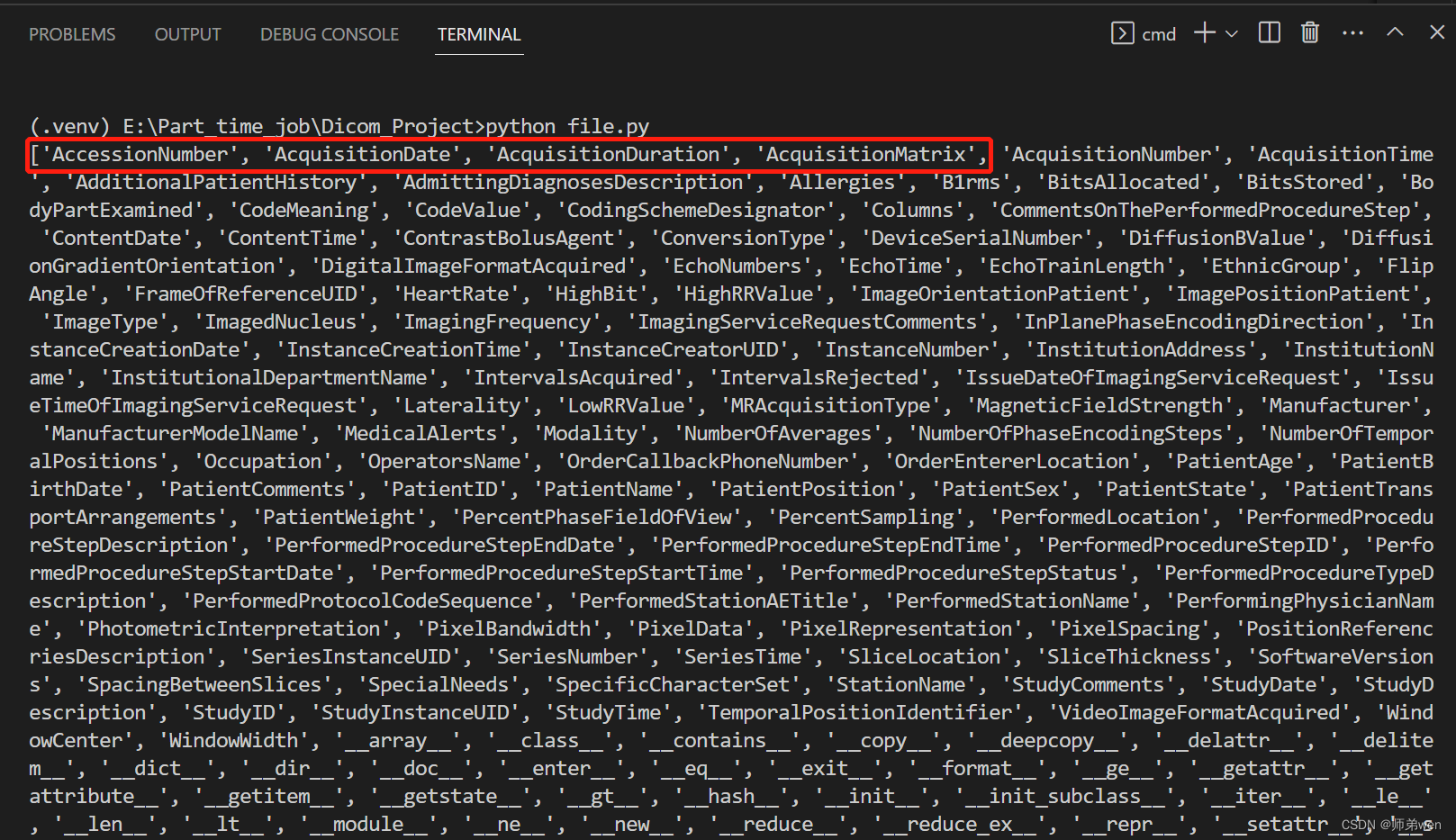Open the DEBUG CONSOLE tab
The height and width of the screenshot is (840, 1456).
point(329,33)
